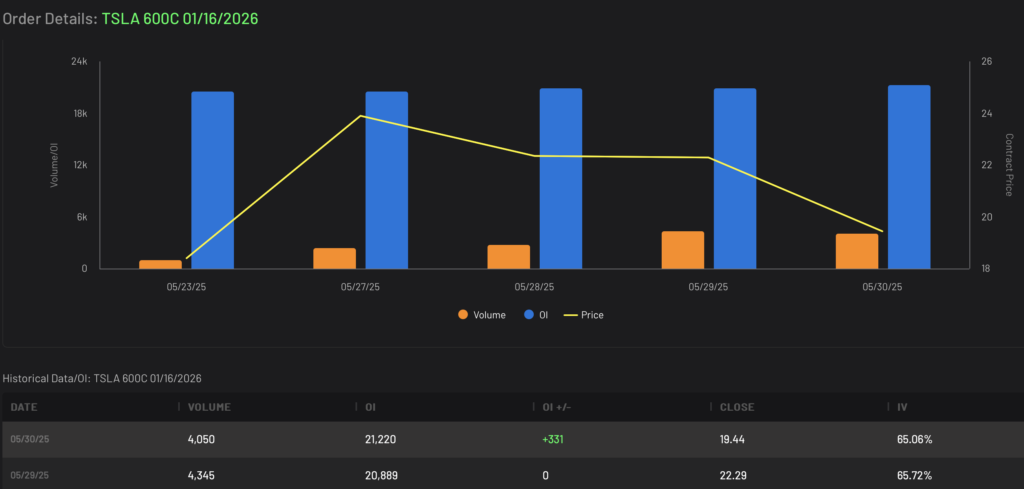Viewport: 1024px width, 489px height.
Task: Sort by the OI column header
Action: click(x=370, y=407)
